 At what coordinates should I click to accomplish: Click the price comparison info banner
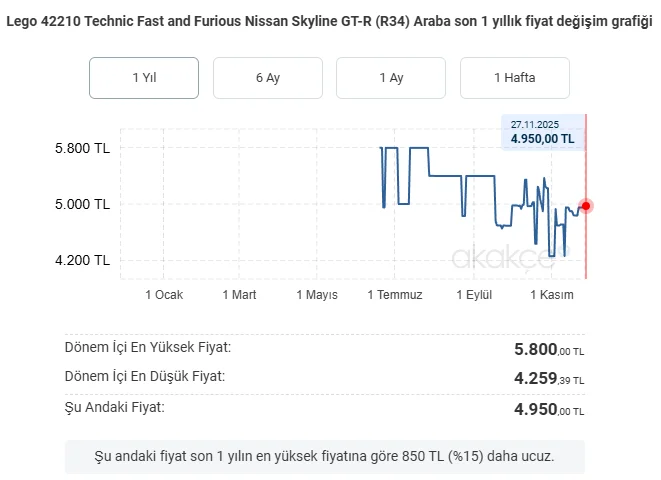(x=324, y=456)
